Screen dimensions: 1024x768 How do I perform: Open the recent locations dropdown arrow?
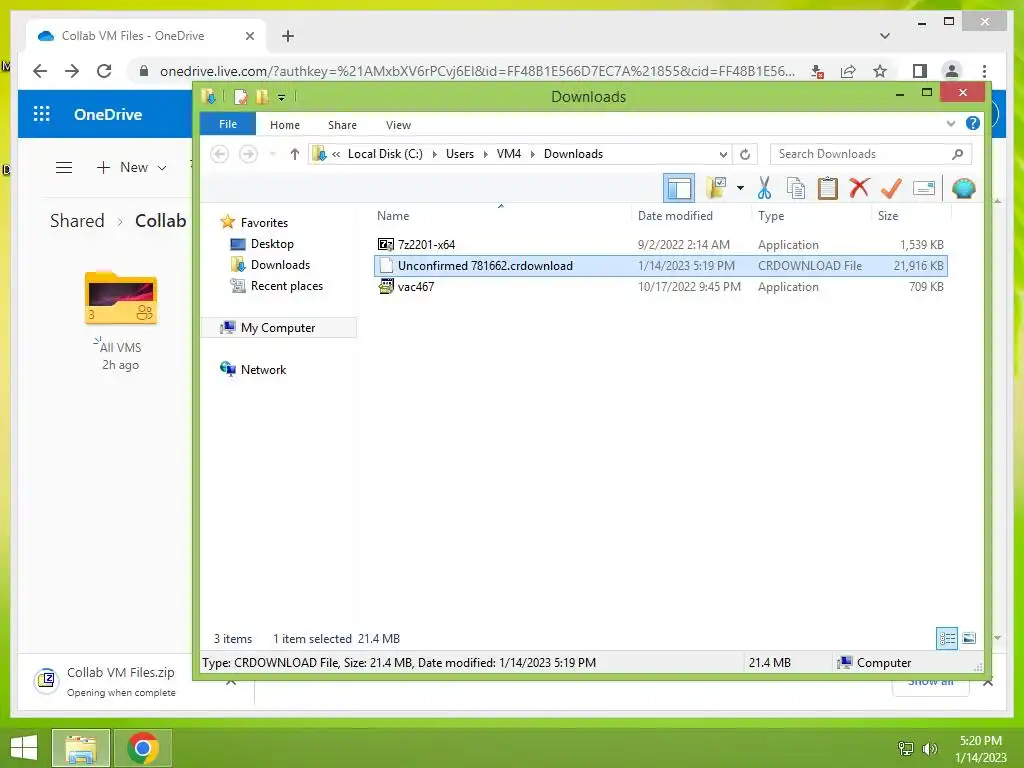pyautogui.click(x=272, y=154)
